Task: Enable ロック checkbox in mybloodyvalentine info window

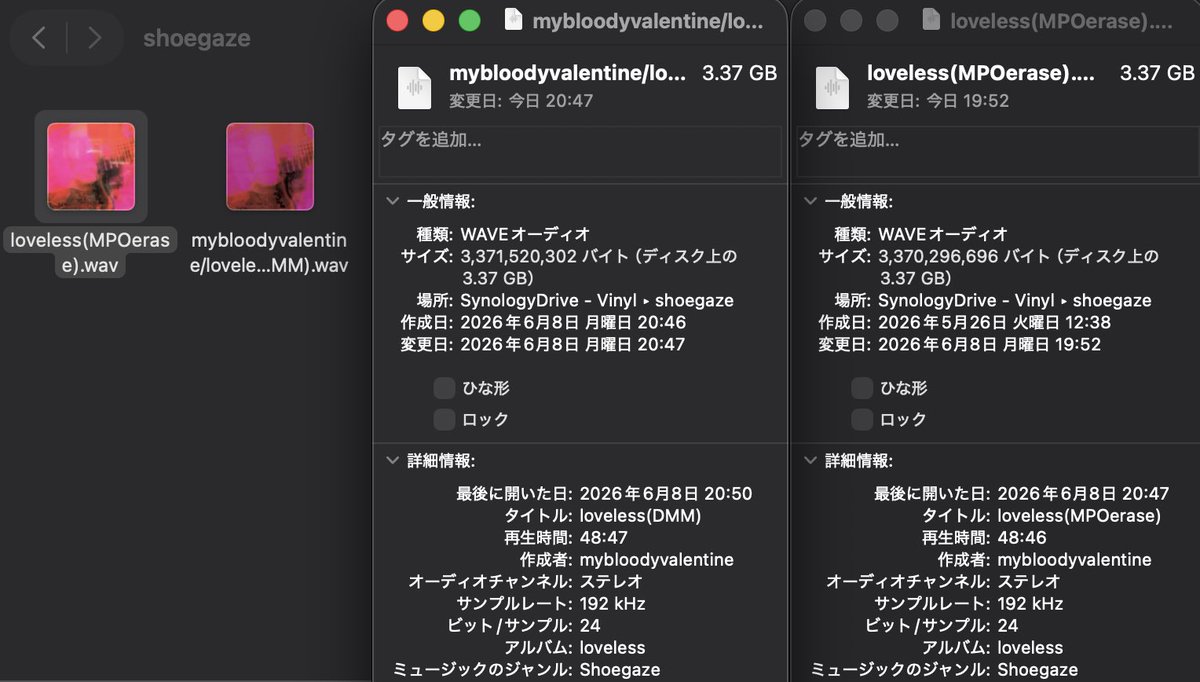Action: click(x=444, y=419)
